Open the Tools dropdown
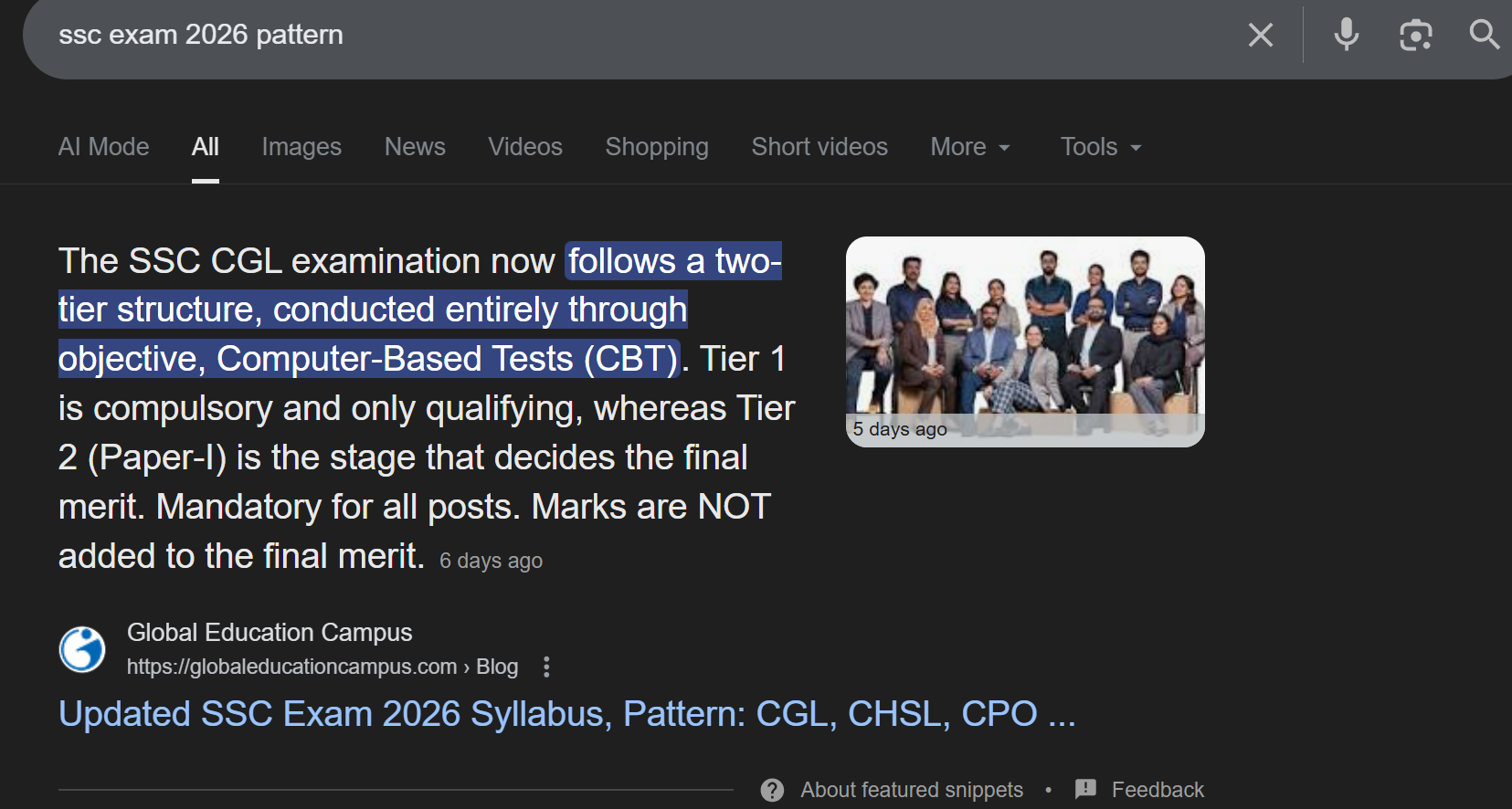The height and width of the screenshot is (809, 1512). tap(1098, 146)
